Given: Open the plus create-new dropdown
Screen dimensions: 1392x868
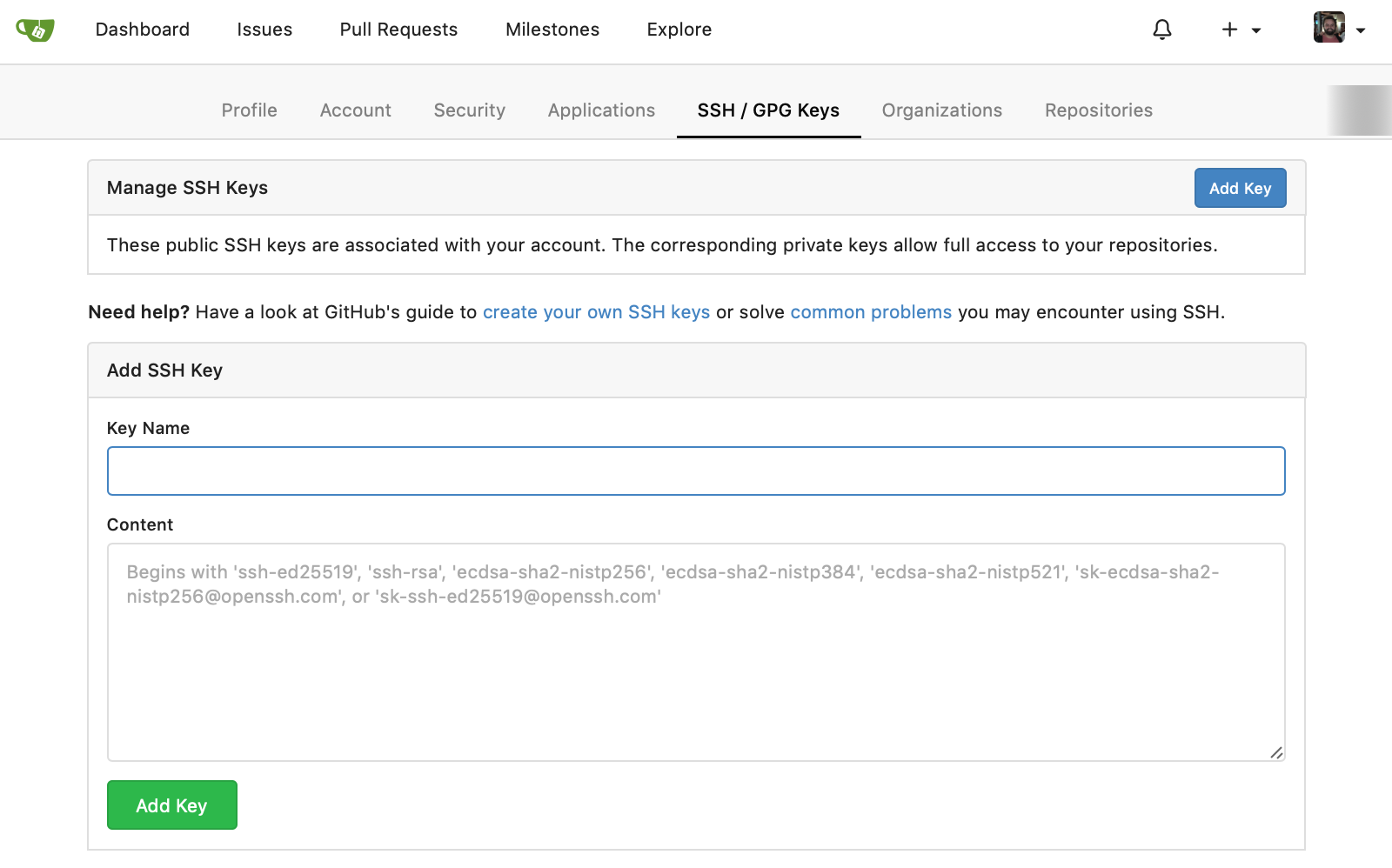Looking at the screenshot, I should pyautogui.click(x=1241, y=30).
